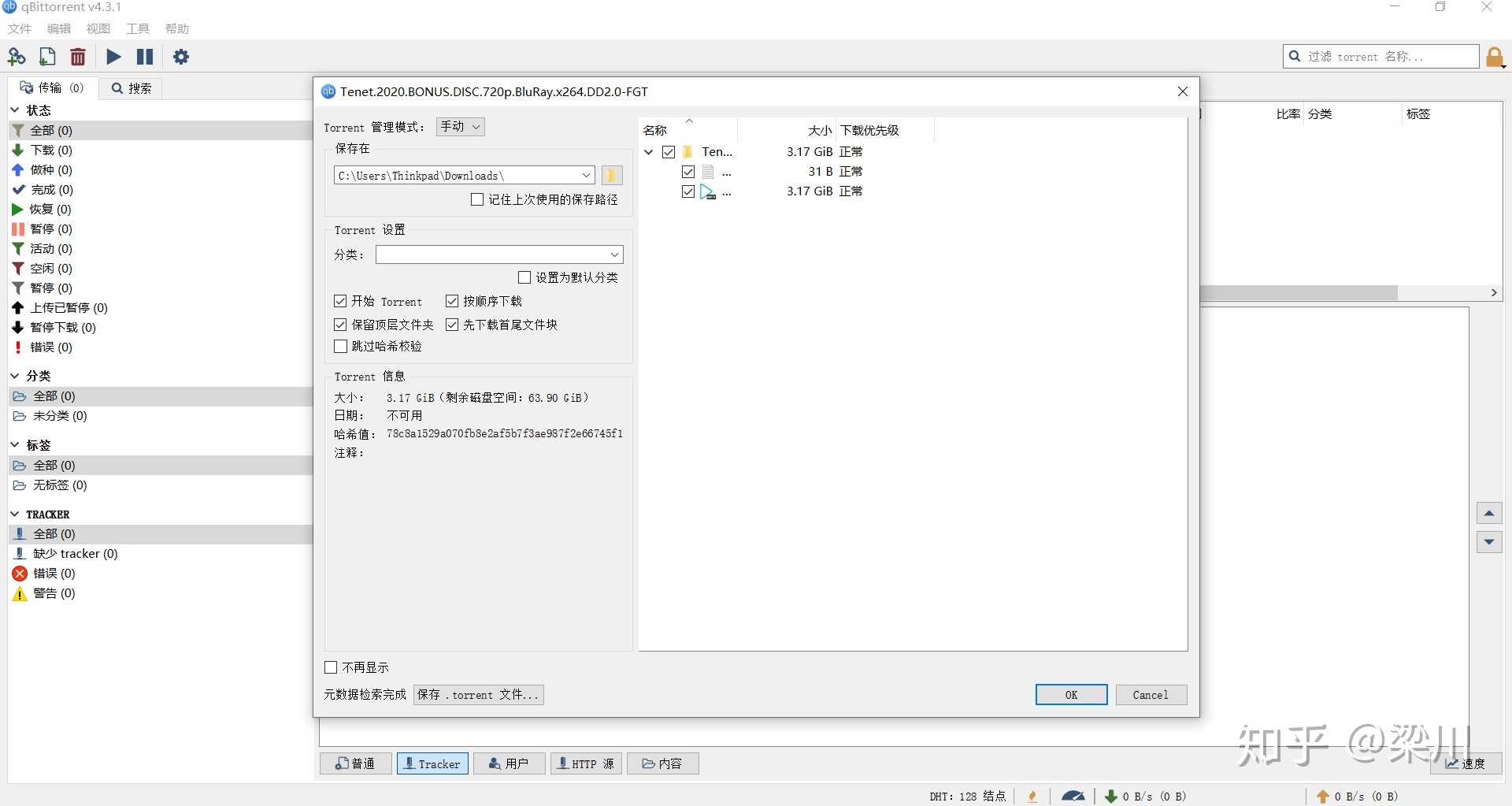Select tracker 错误 (0) red icon
The width and height of the screenshot is (1512, 806).
[x=20, y=573]
